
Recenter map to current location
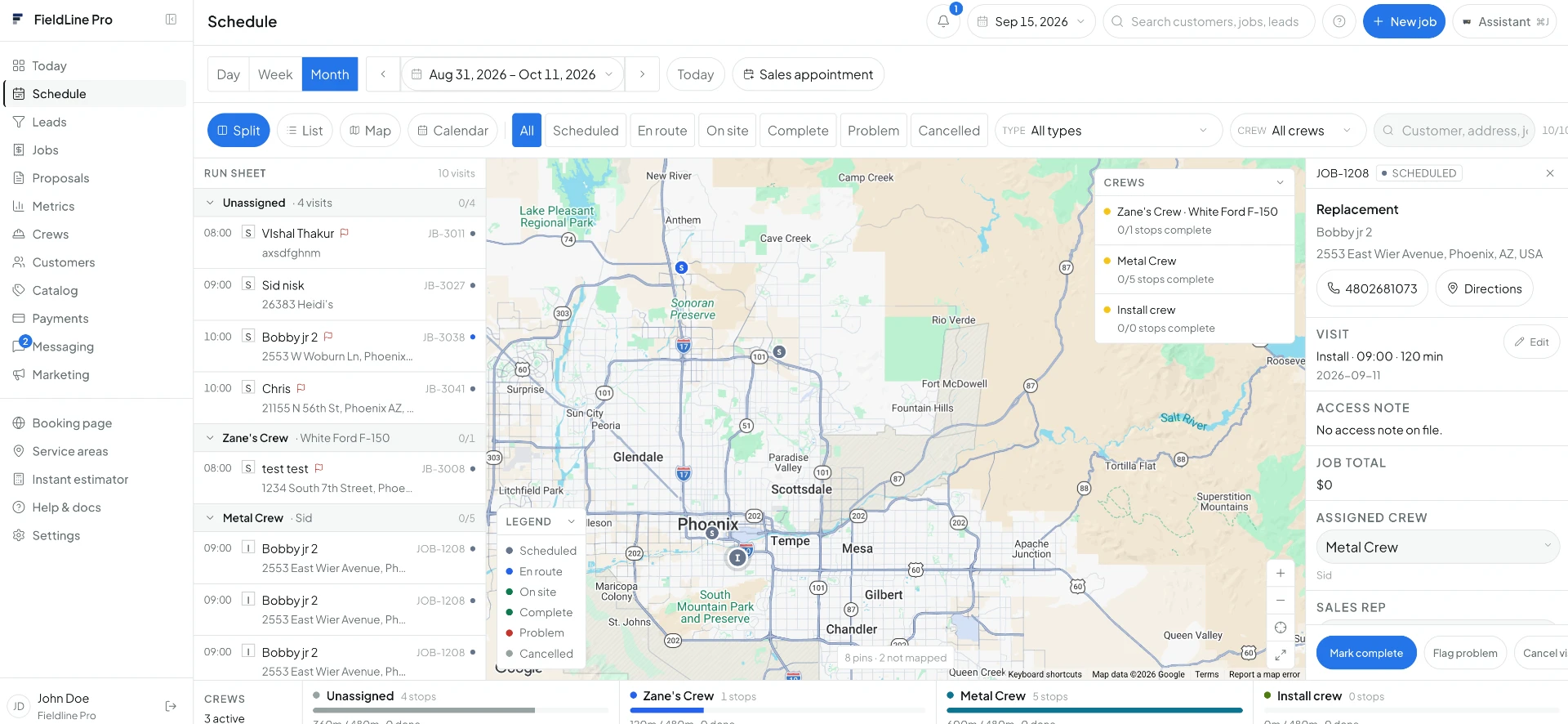point(1281,628)
